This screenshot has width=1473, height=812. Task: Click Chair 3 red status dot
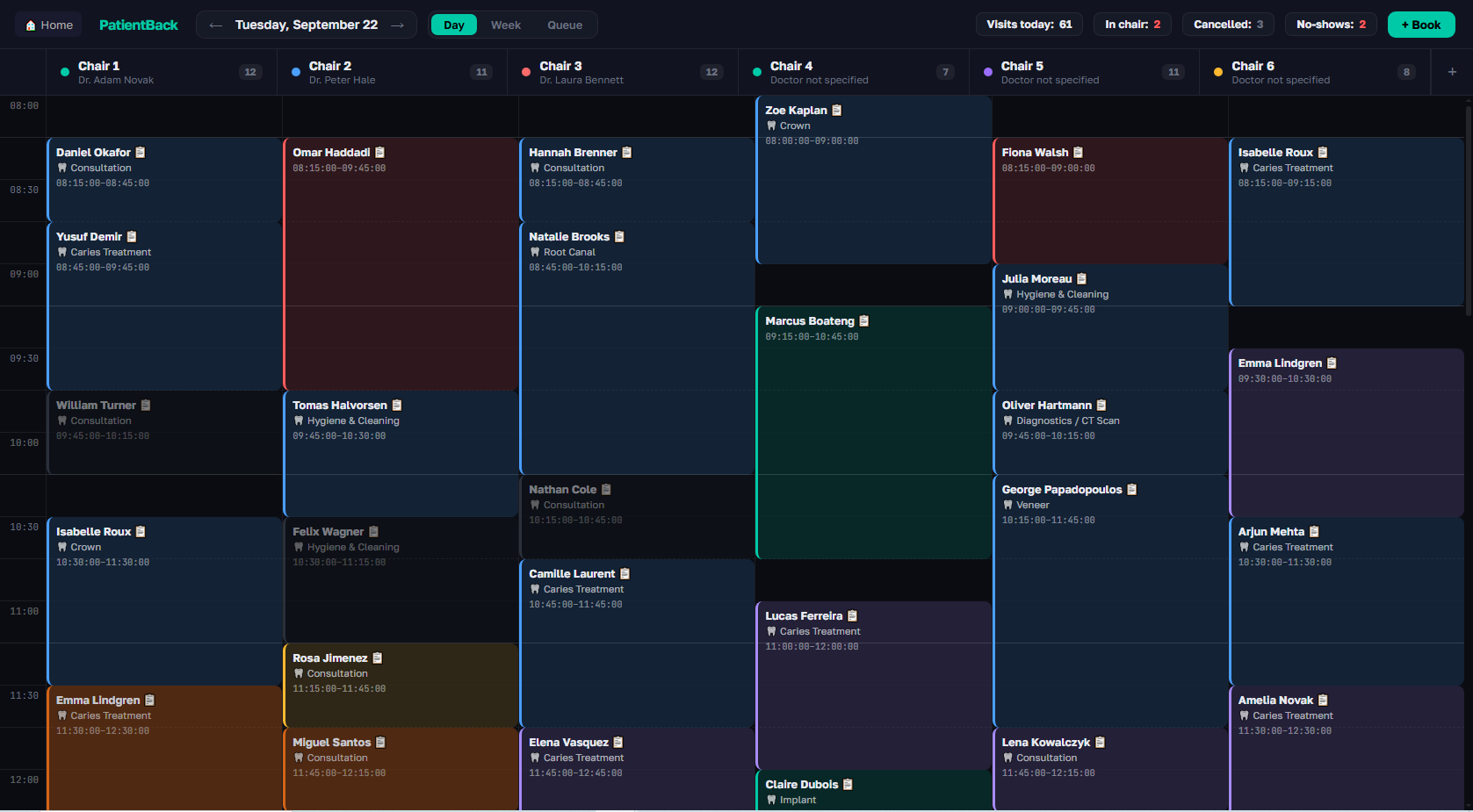point(525,72)
